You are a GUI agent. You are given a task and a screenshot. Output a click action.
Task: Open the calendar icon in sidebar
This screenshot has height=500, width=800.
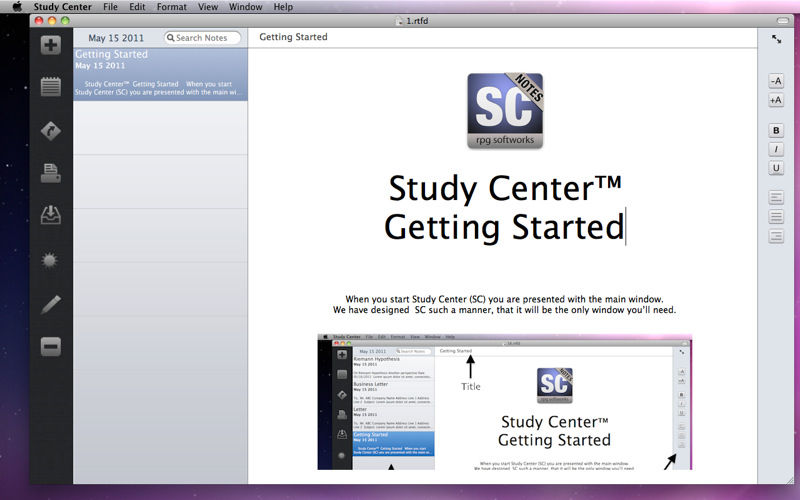click(51, 87)
